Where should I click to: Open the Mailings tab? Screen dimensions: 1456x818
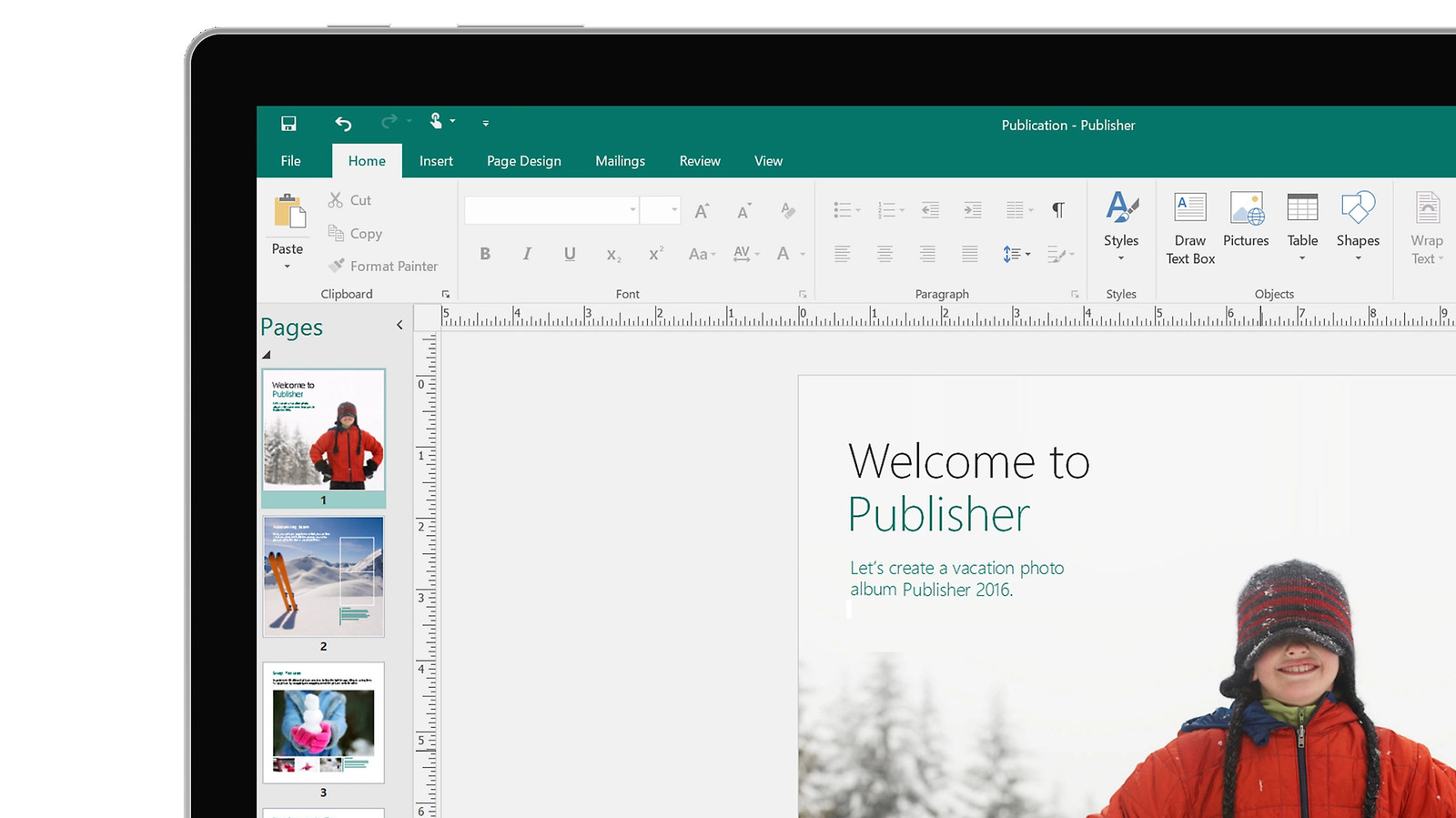(620, 161)
